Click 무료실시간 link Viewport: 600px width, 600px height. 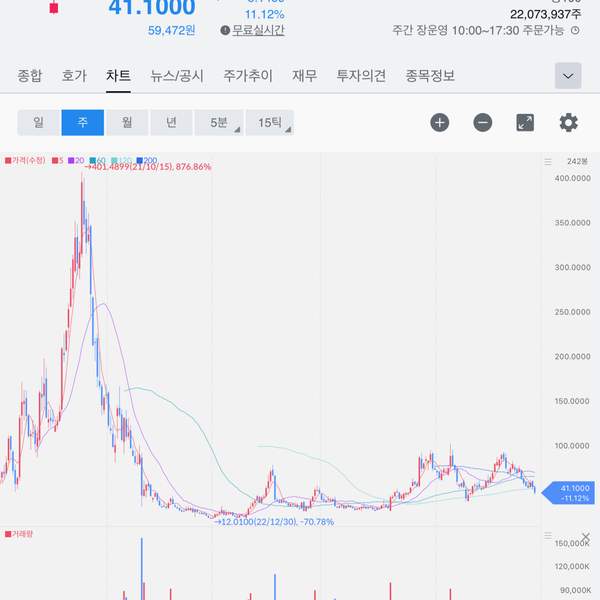point(258,30)
